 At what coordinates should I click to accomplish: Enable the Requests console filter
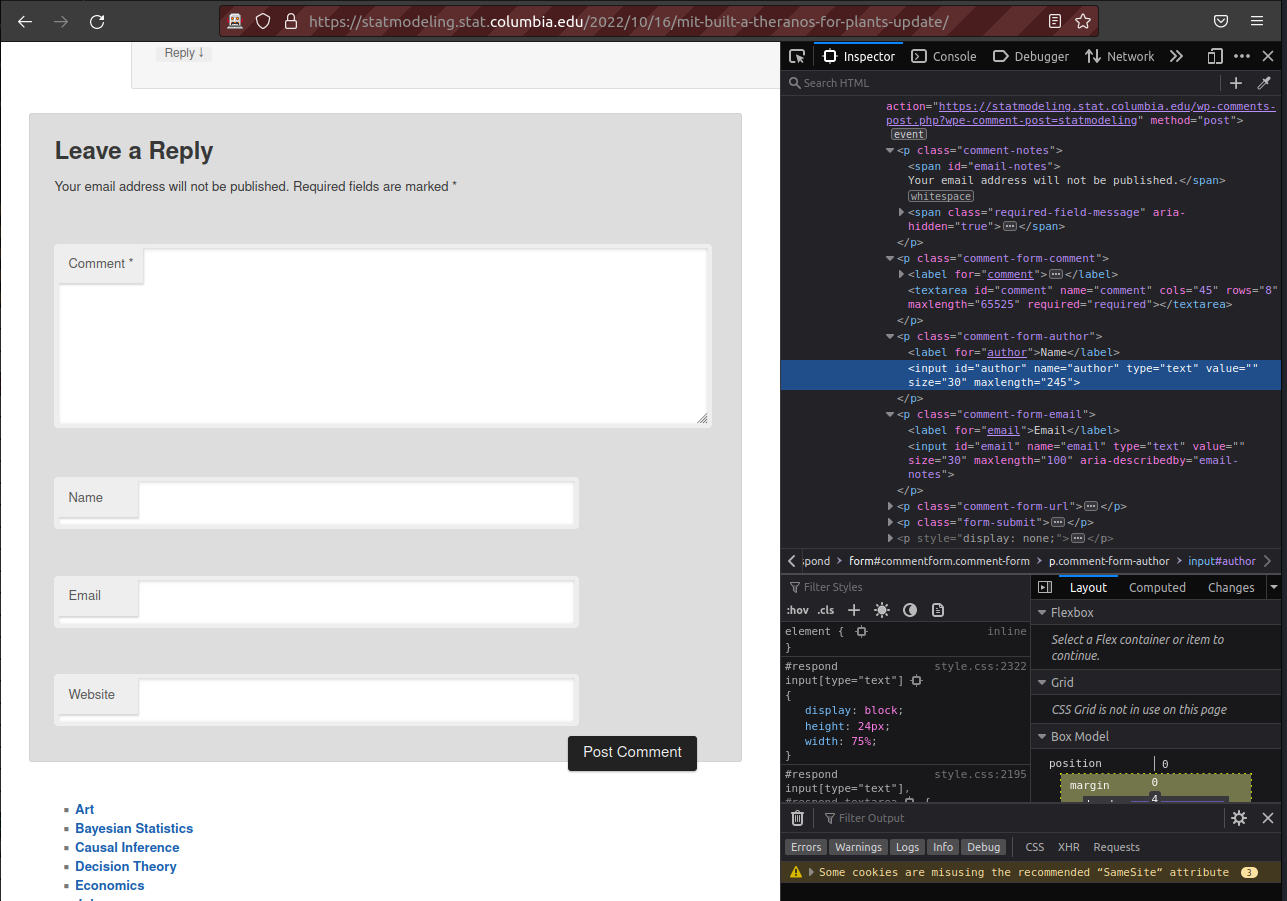[x=1116, y=847]
